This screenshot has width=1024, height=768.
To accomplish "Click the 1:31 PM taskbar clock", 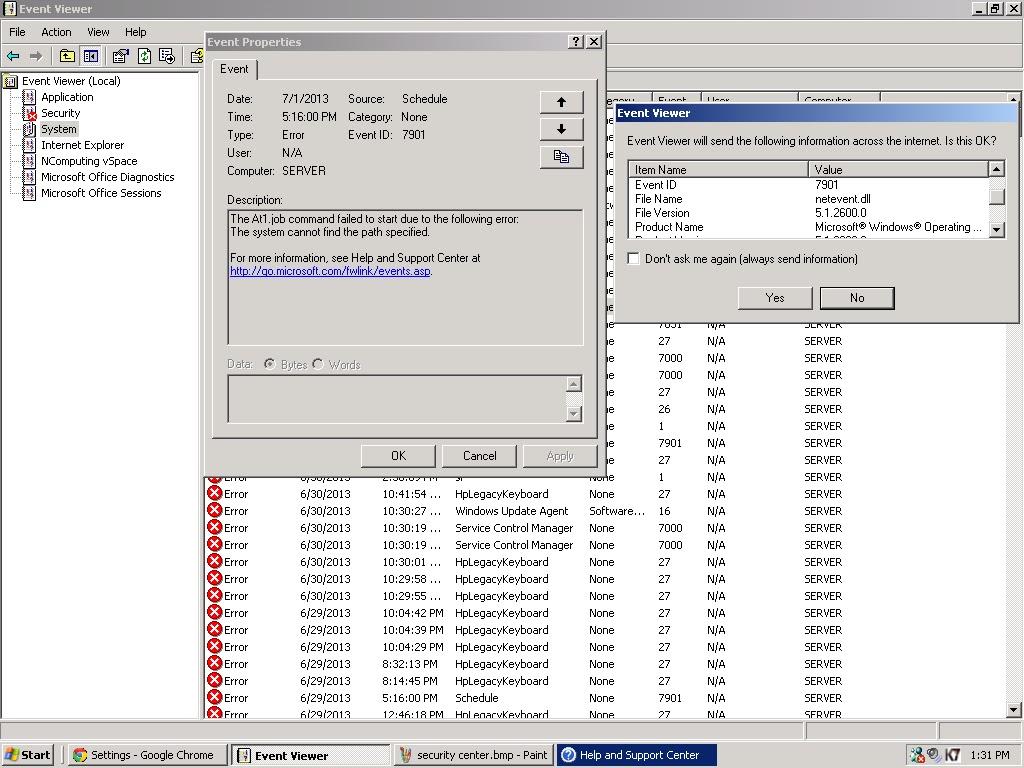I will [990, 755].
